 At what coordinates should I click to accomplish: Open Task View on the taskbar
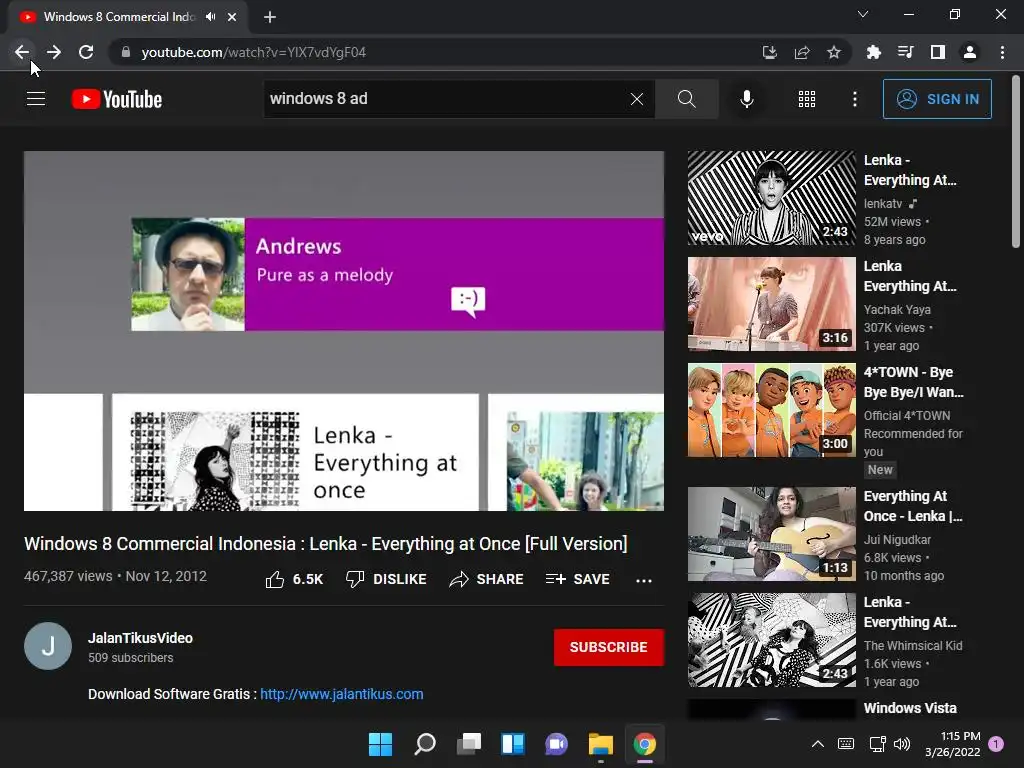click(x=469, y=744)
